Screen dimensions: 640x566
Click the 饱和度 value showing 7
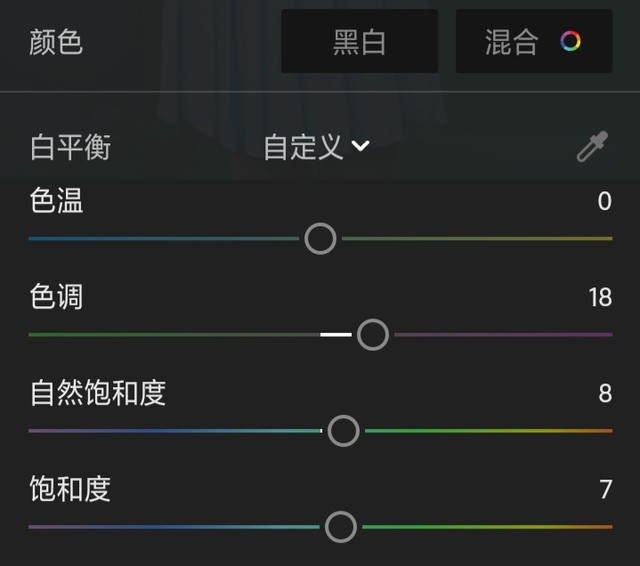click(x=605, y=489)
